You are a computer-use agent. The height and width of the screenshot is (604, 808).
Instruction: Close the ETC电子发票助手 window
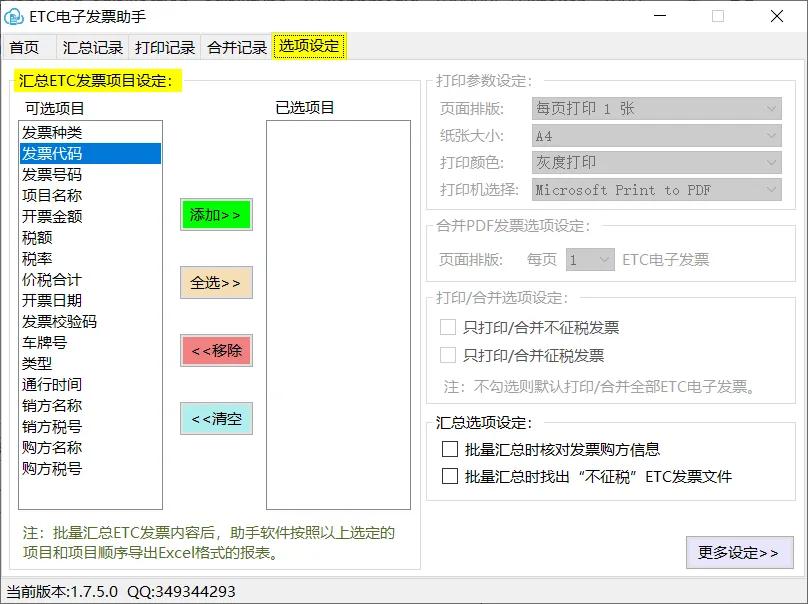777,16
